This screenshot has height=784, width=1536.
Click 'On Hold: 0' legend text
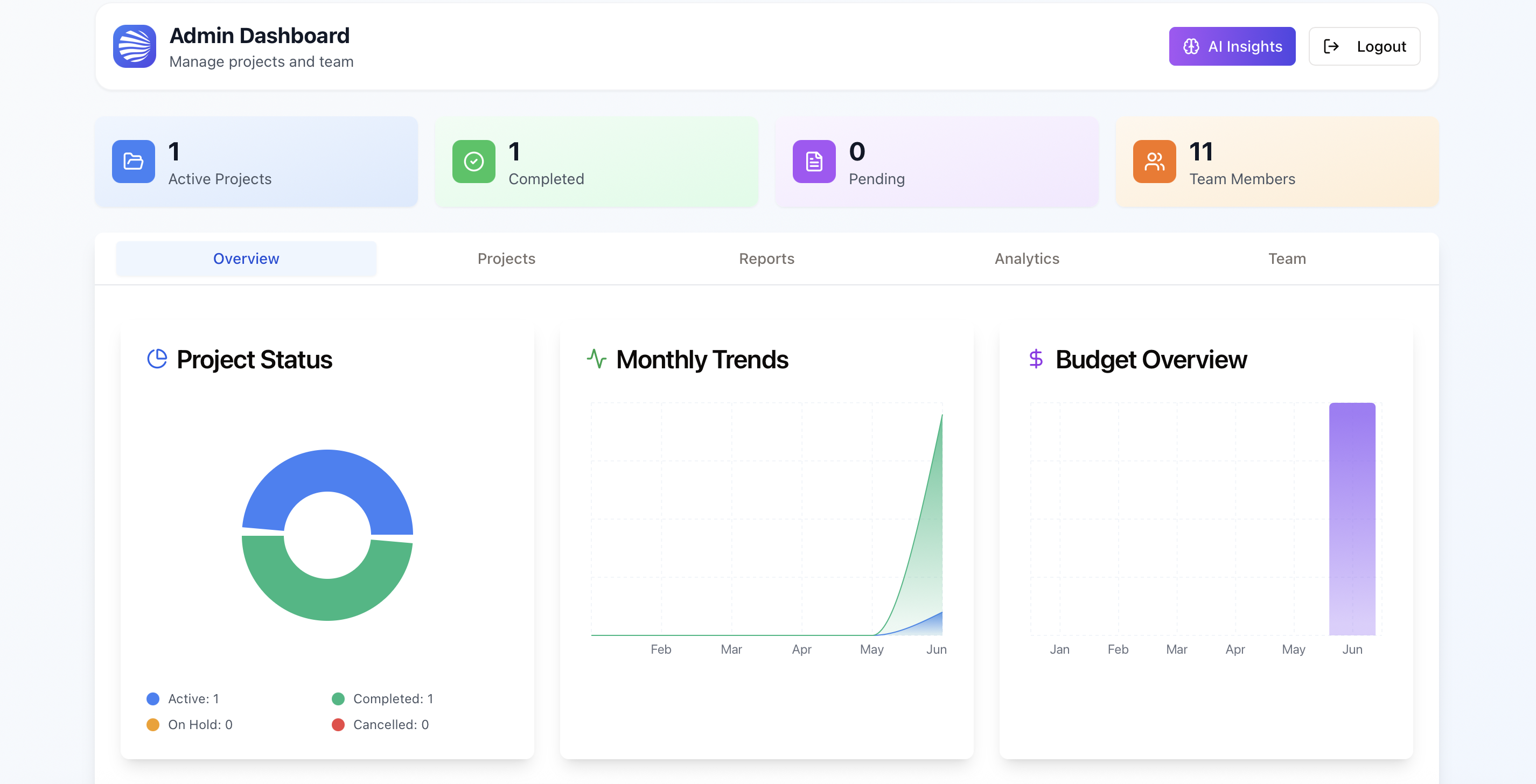click(x=200, y=724)
